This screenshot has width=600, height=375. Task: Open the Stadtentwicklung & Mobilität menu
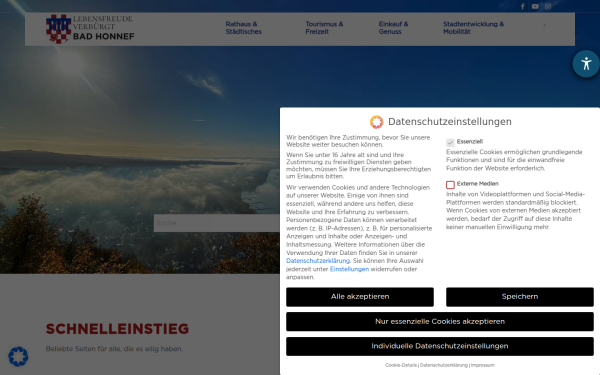click(x=473, y=28)
